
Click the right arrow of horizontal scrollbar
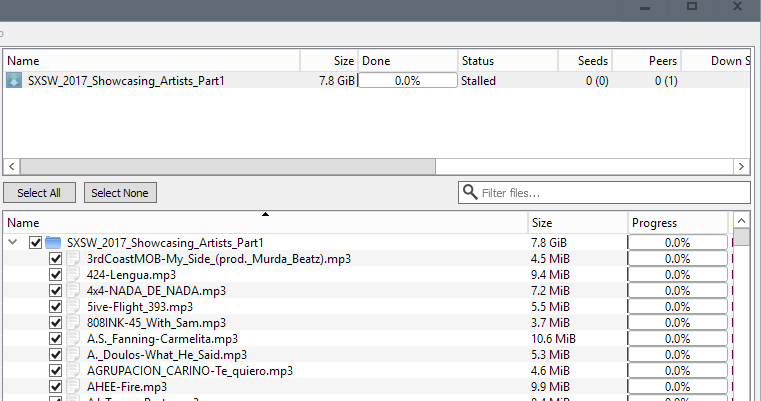(741, 167)
